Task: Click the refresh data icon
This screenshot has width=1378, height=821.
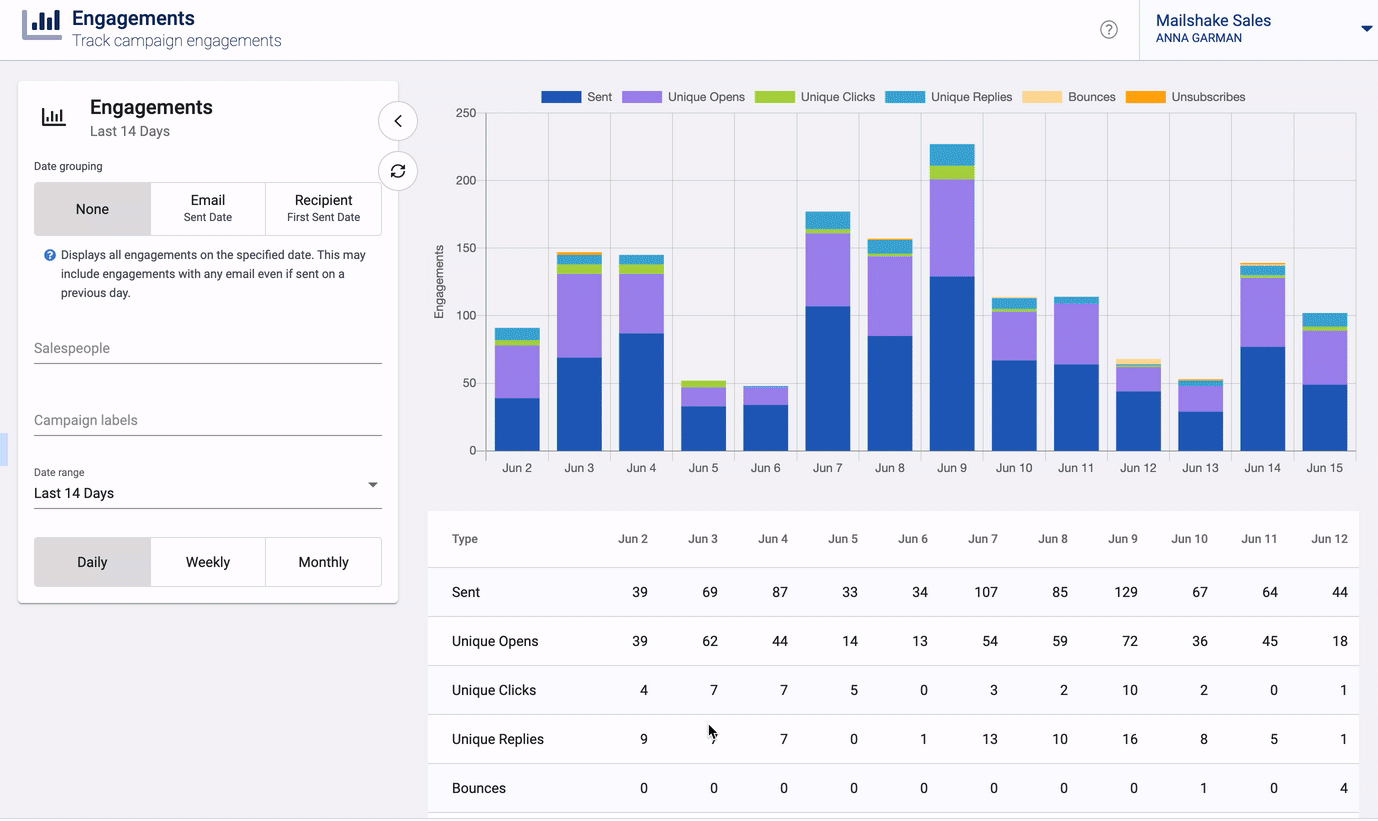Action: [x=397, y=171]
